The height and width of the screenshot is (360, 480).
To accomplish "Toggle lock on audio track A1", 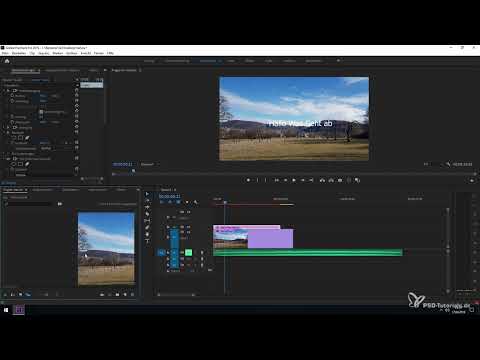I will tap(182, 252).
